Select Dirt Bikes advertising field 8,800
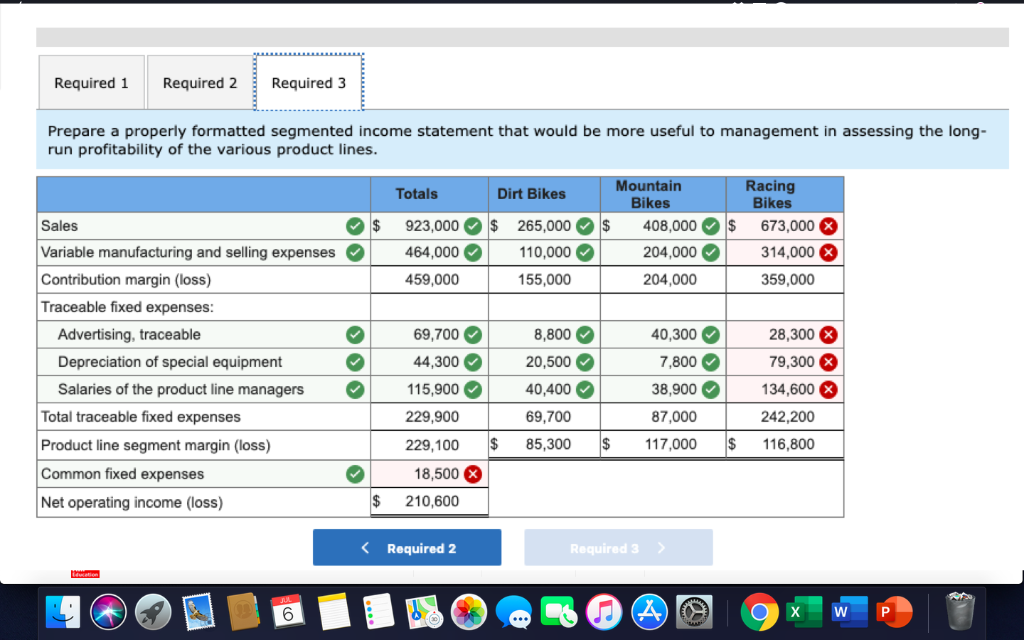Viewport: 1024px width, 640px height. 544,334
